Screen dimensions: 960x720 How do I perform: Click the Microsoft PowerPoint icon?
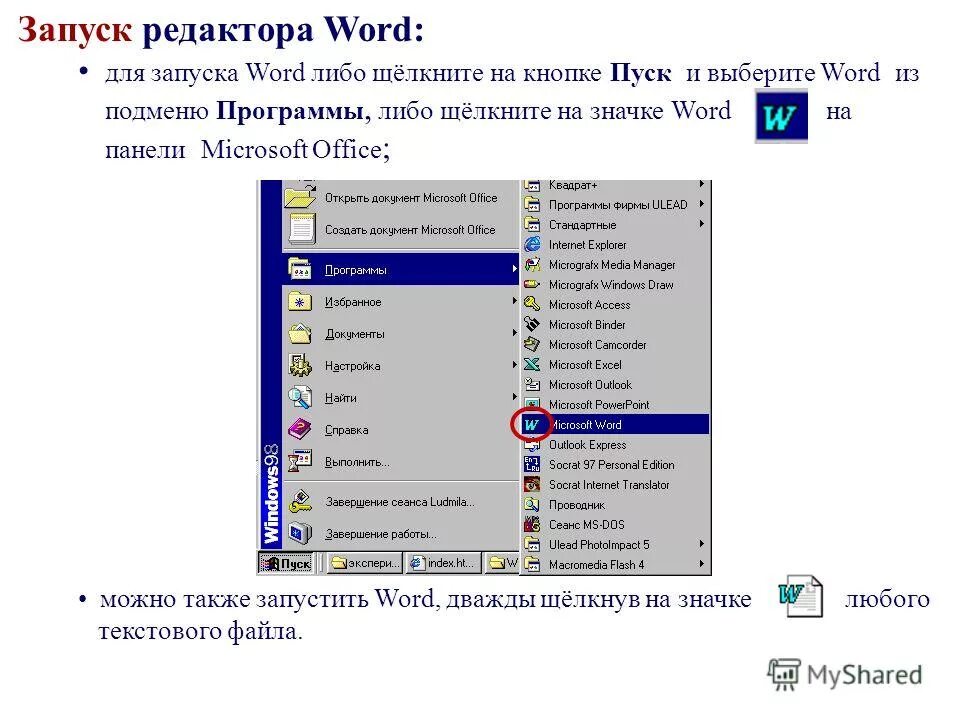click(x=532, y=405)
